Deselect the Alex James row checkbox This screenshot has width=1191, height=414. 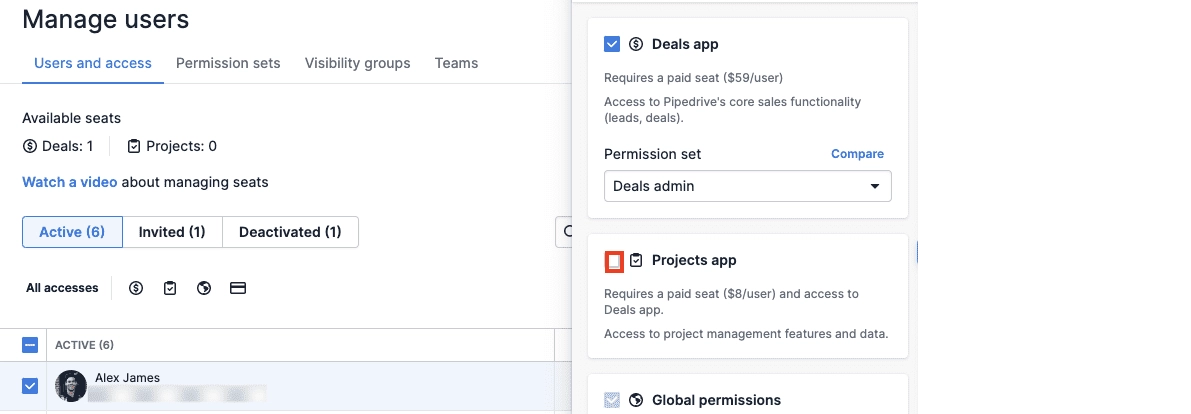[x=30, y=387]
